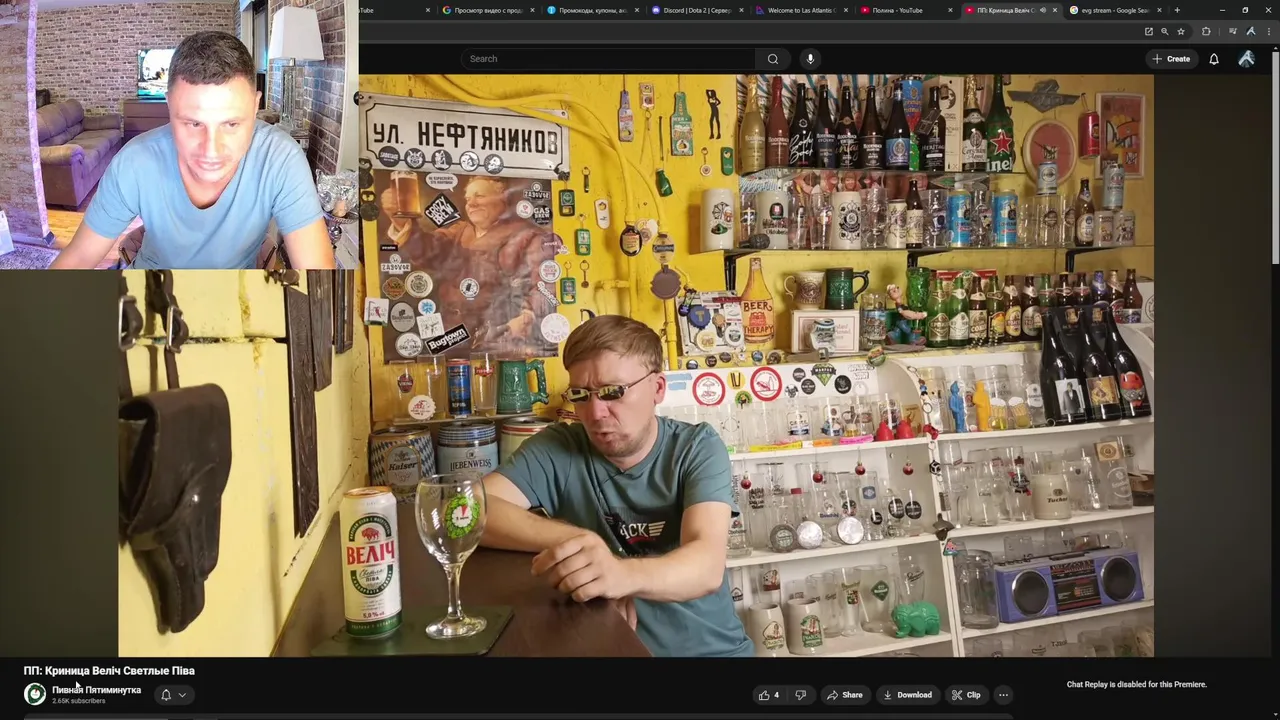Click the Create button
This screenshot has height=720, width=1280.
click(1171, 59)
